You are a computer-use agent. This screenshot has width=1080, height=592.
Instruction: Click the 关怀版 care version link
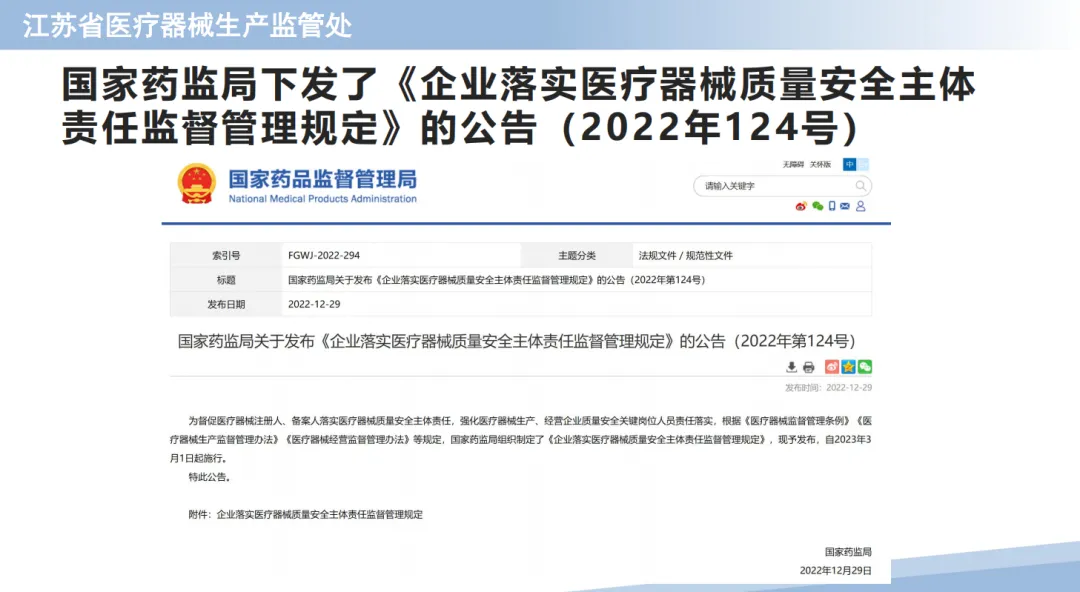[x=820, y=165]
